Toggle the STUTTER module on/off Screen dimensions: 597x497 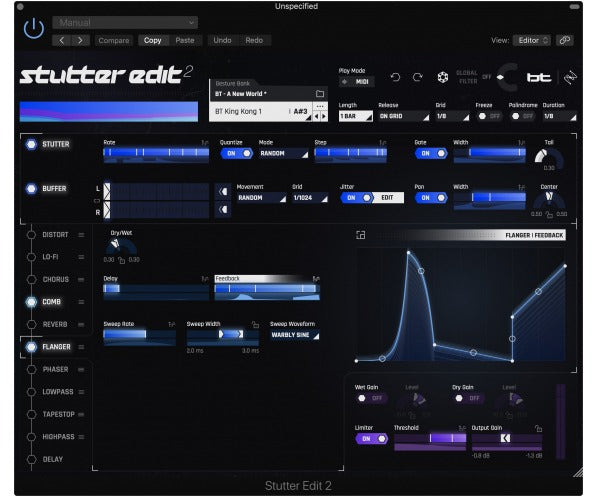31,144
